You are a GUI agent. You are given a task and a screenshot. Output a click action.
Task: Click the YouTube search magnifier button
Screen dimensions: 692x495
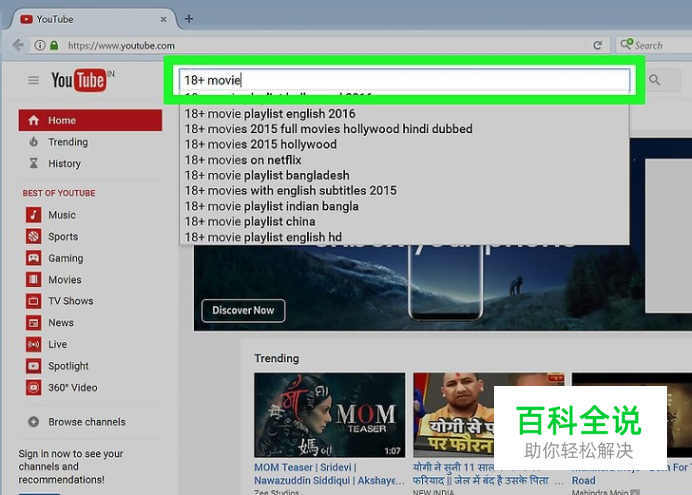pyautogui.click(x=655, y=80)
